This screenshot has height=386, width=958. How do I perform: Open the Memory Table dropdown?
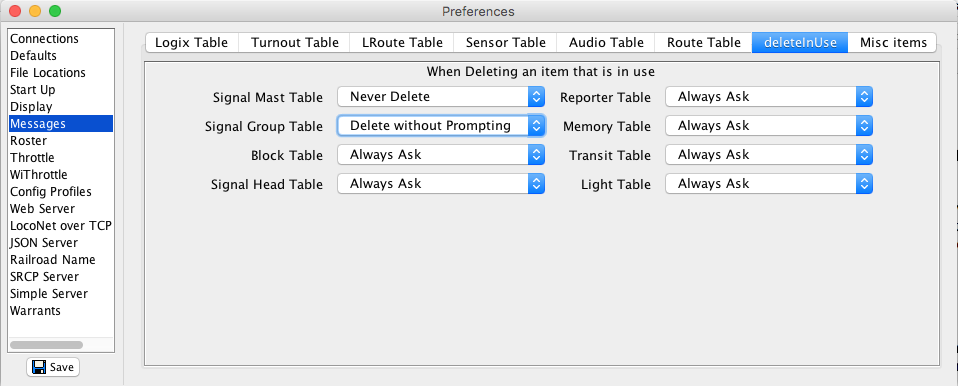[x=769, y=126]
